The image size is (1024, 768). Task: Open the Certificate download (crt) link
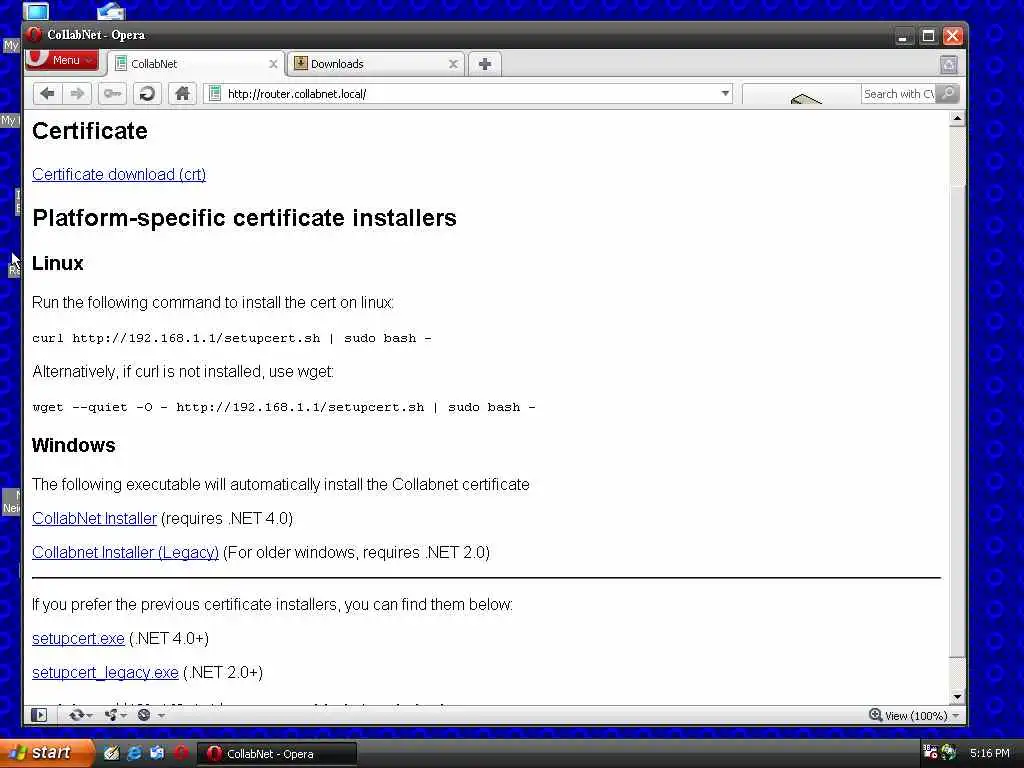pyautogui.click(x=119, y=174)
